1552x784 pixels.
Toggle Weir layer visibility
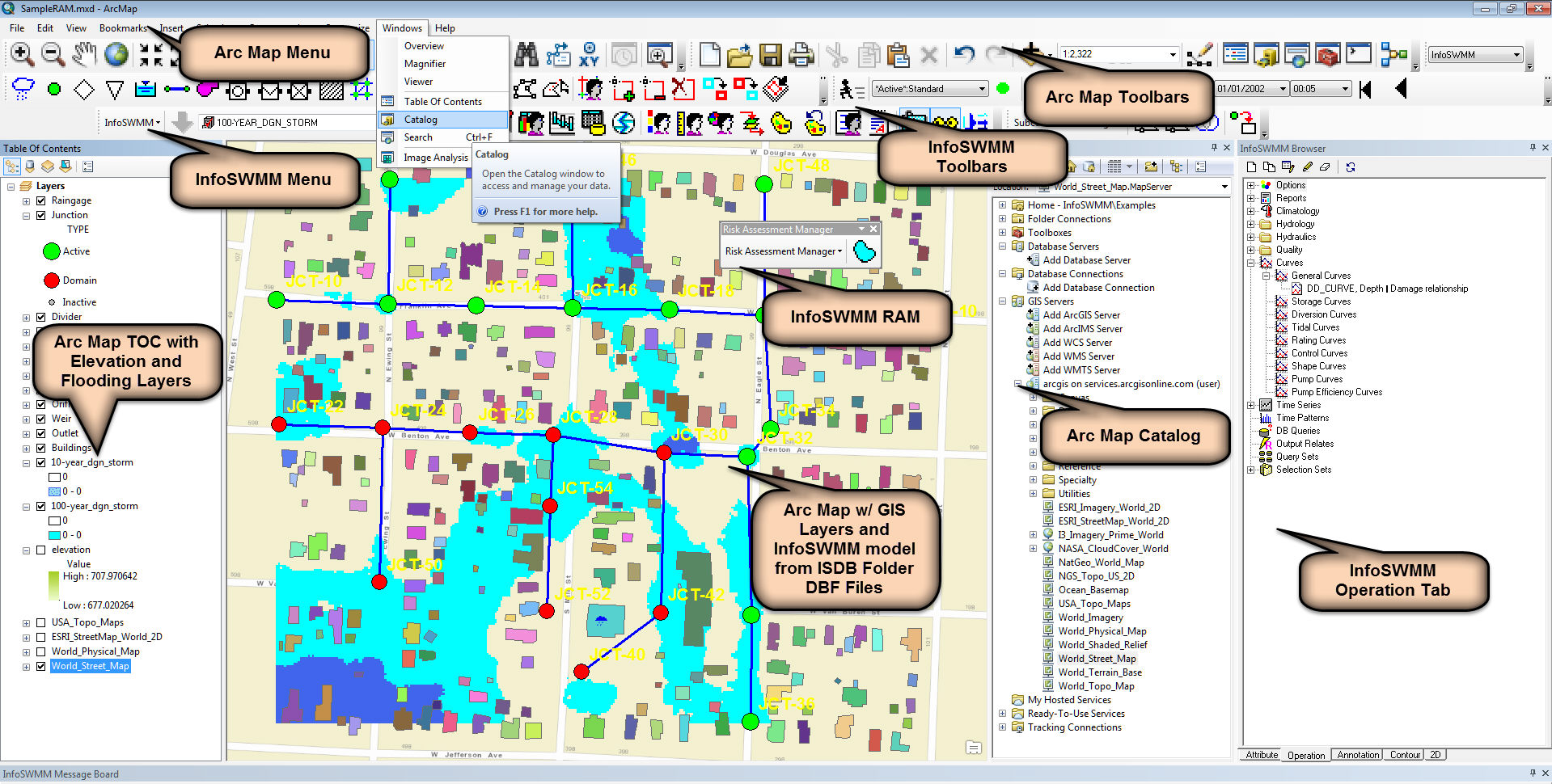pos(40,419)
